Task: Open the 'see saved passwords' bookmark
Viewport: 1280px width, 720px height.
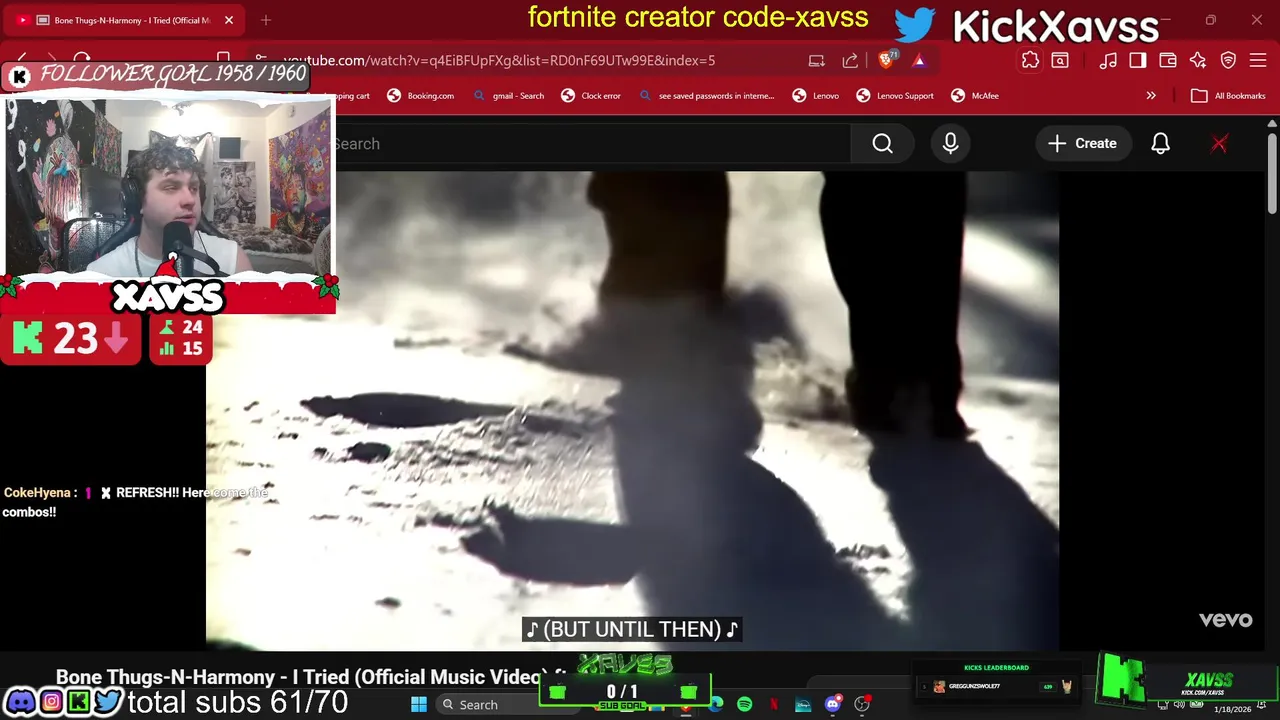Action: [x=706, y=96]
